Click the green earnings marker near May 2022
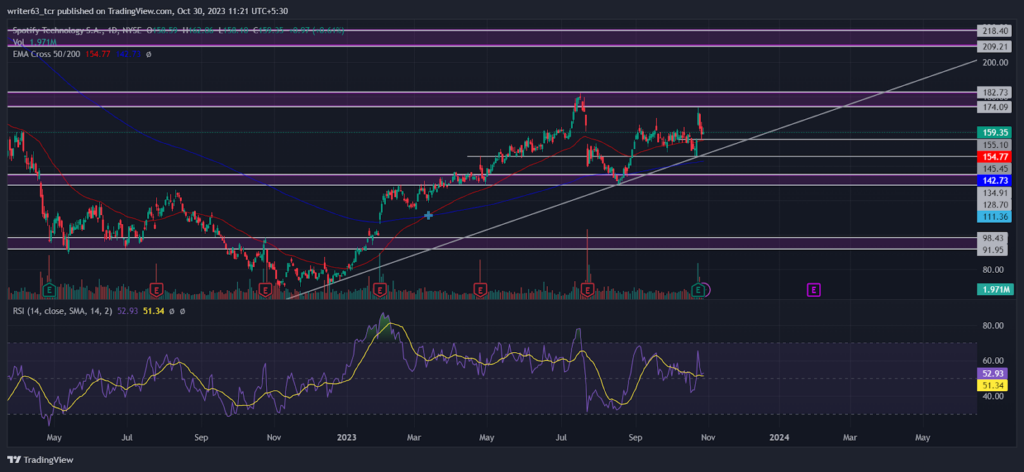 tap(49, 289)
